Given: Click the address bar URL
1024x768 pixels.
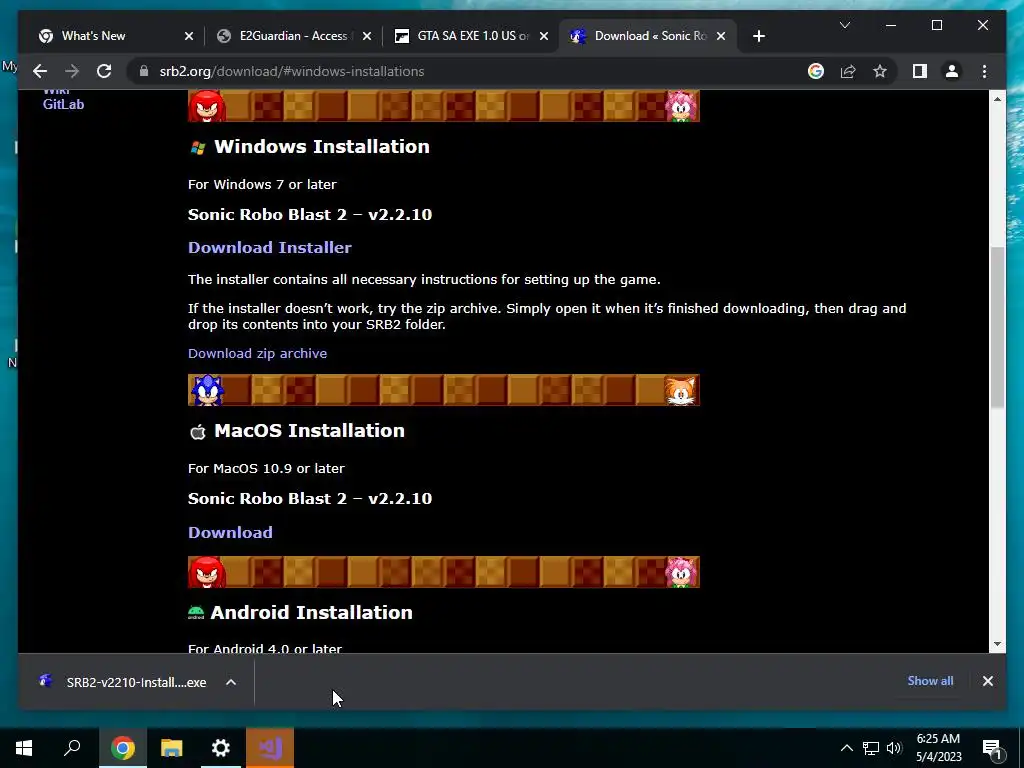Looking at the screenshot, I should 292,71.
